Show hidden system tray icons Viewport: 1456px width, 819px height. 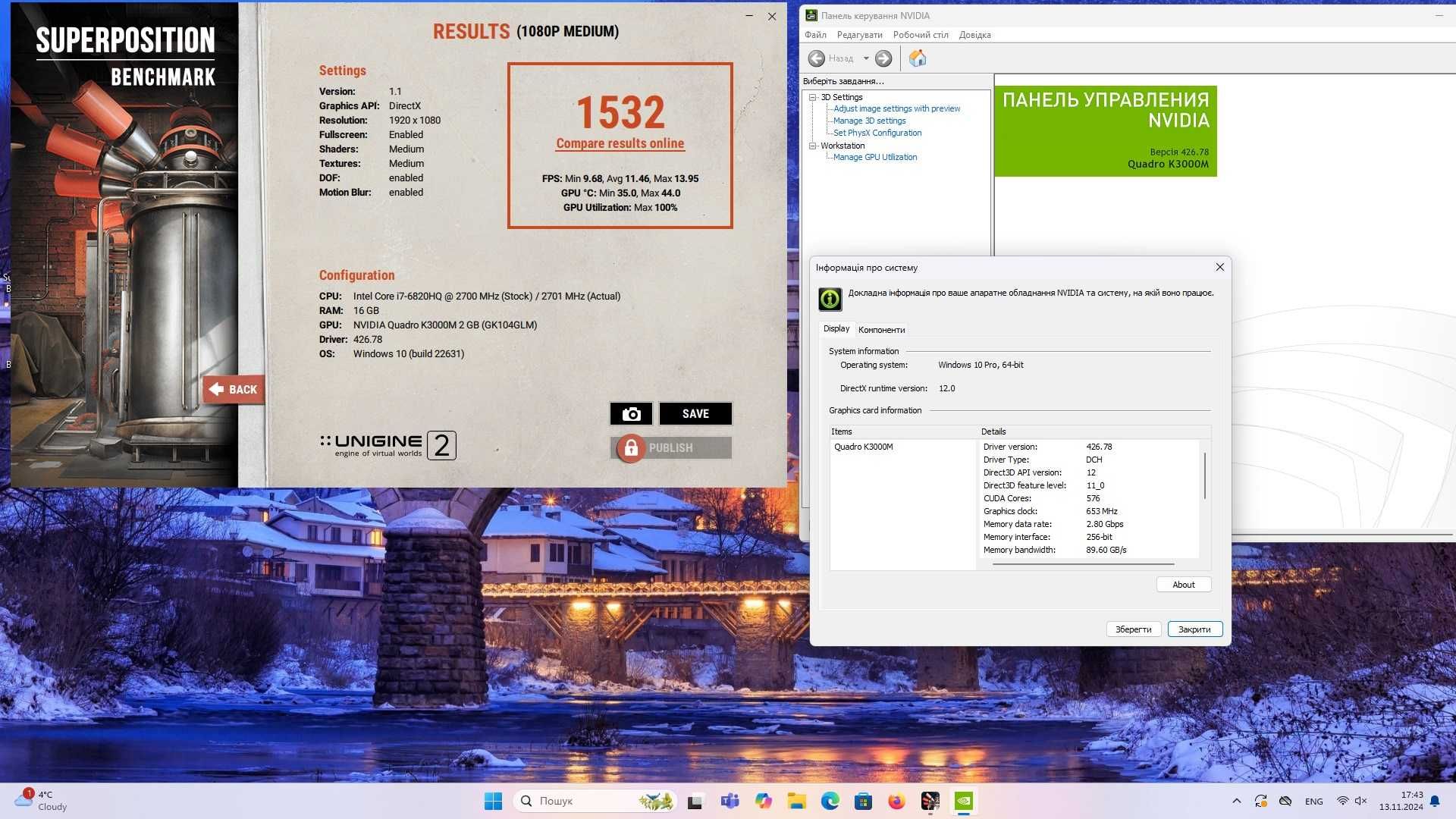tap(1237, 801)
